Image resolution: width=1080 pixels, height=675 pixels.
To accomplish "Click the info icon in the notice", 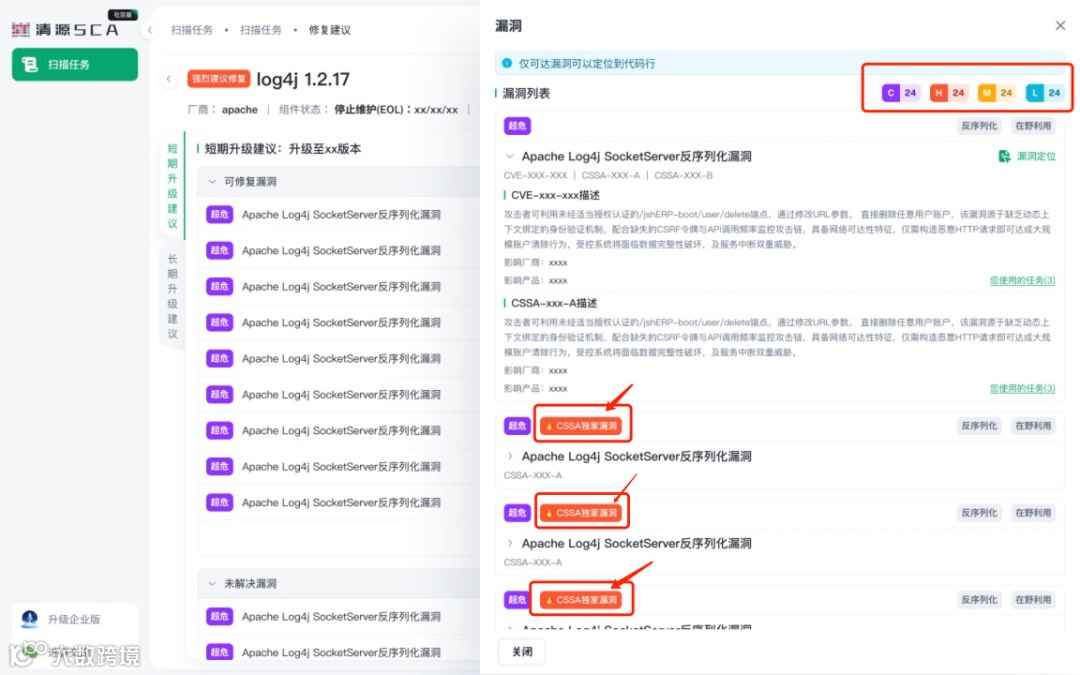I will click(507, 63).
